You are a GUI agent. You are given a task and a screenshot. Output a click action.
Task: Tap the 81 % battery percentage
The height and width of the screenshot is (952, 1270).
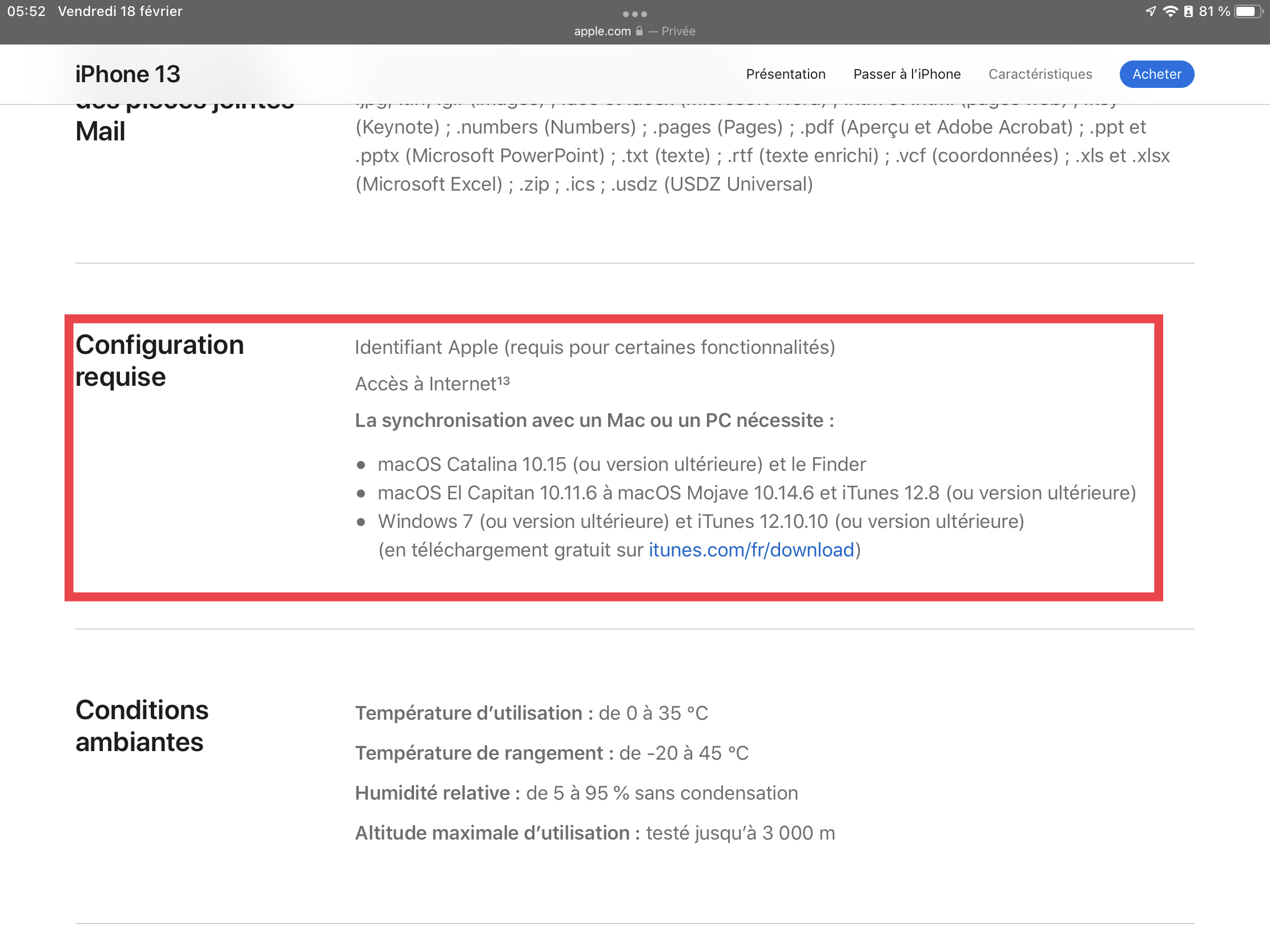click(x=1213, y=11)
